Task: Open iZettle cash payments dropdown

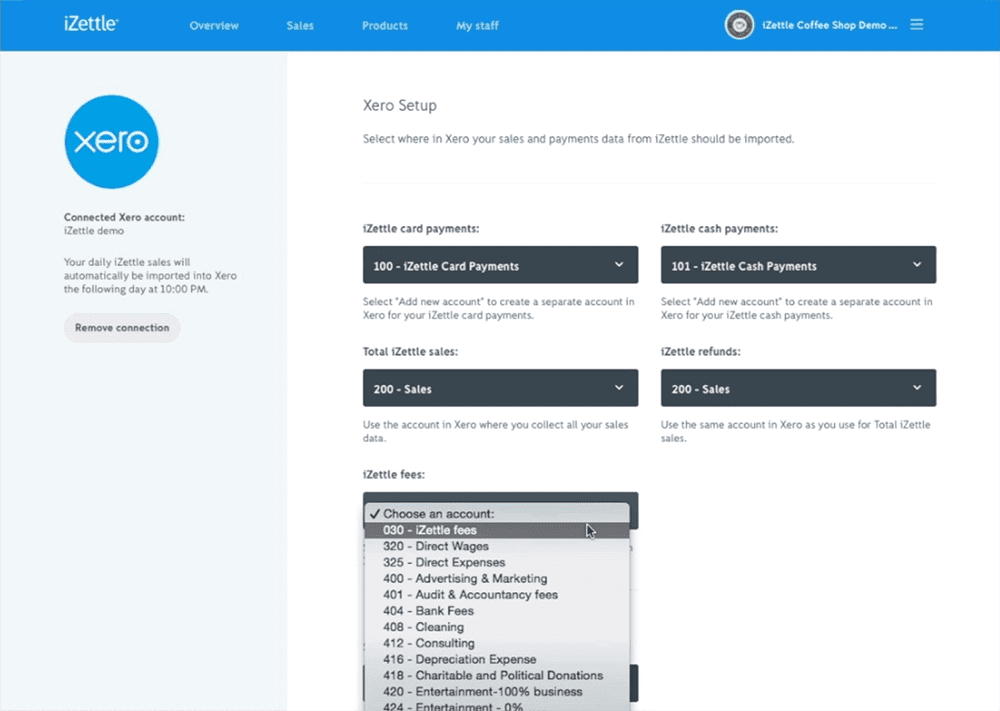Action: (798, 265)
